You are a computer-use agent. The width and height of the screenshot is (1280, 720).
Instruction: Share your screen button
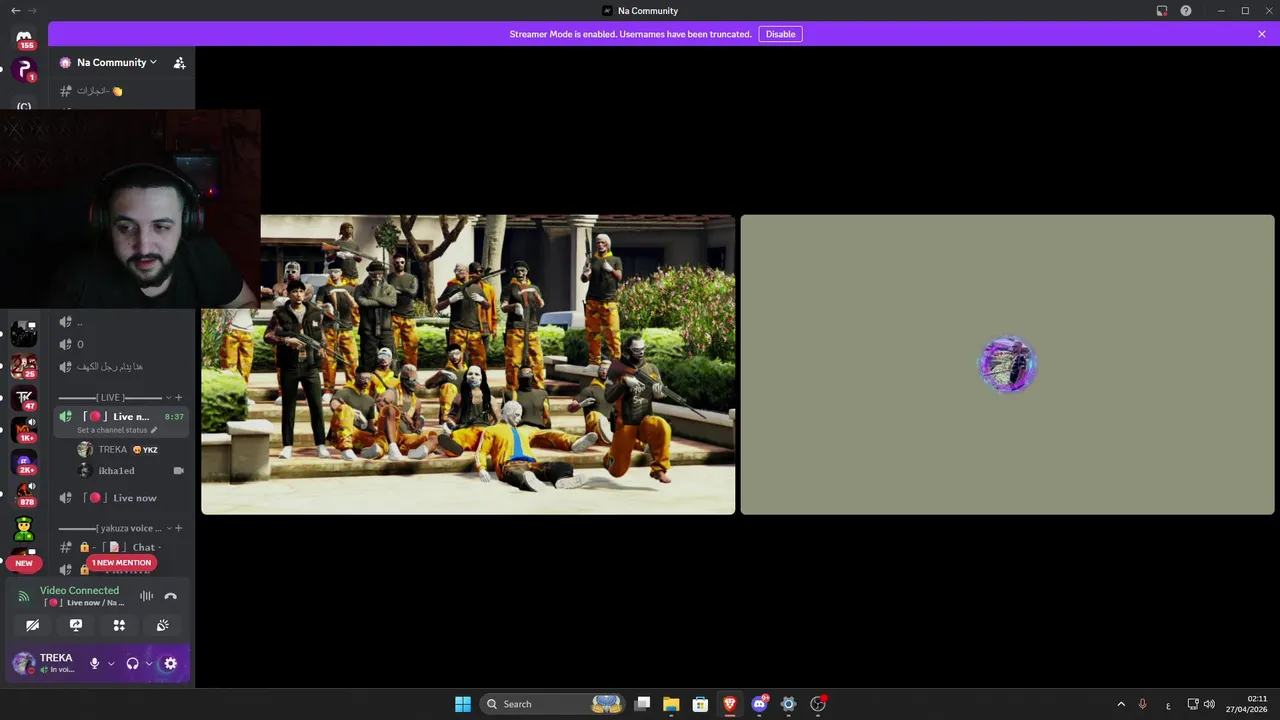point(76,625)
